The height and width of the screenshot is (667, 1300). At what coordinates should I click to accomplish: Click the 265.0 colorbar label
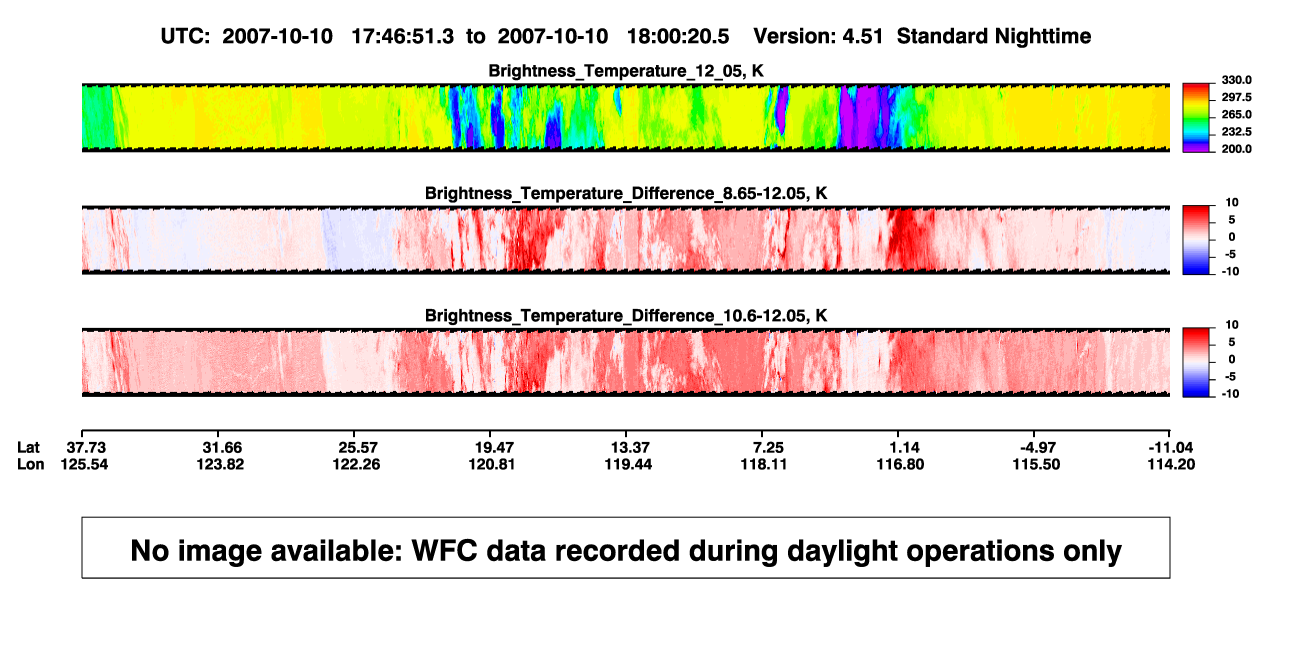pos(1235,115)
